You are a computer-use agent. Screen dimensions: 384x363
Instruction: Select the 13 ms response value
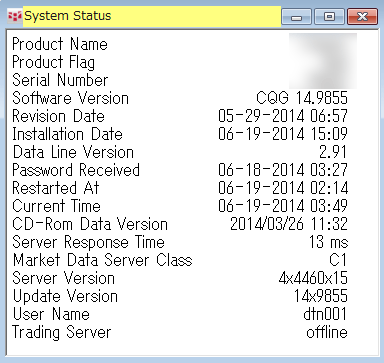click(328, 242)
